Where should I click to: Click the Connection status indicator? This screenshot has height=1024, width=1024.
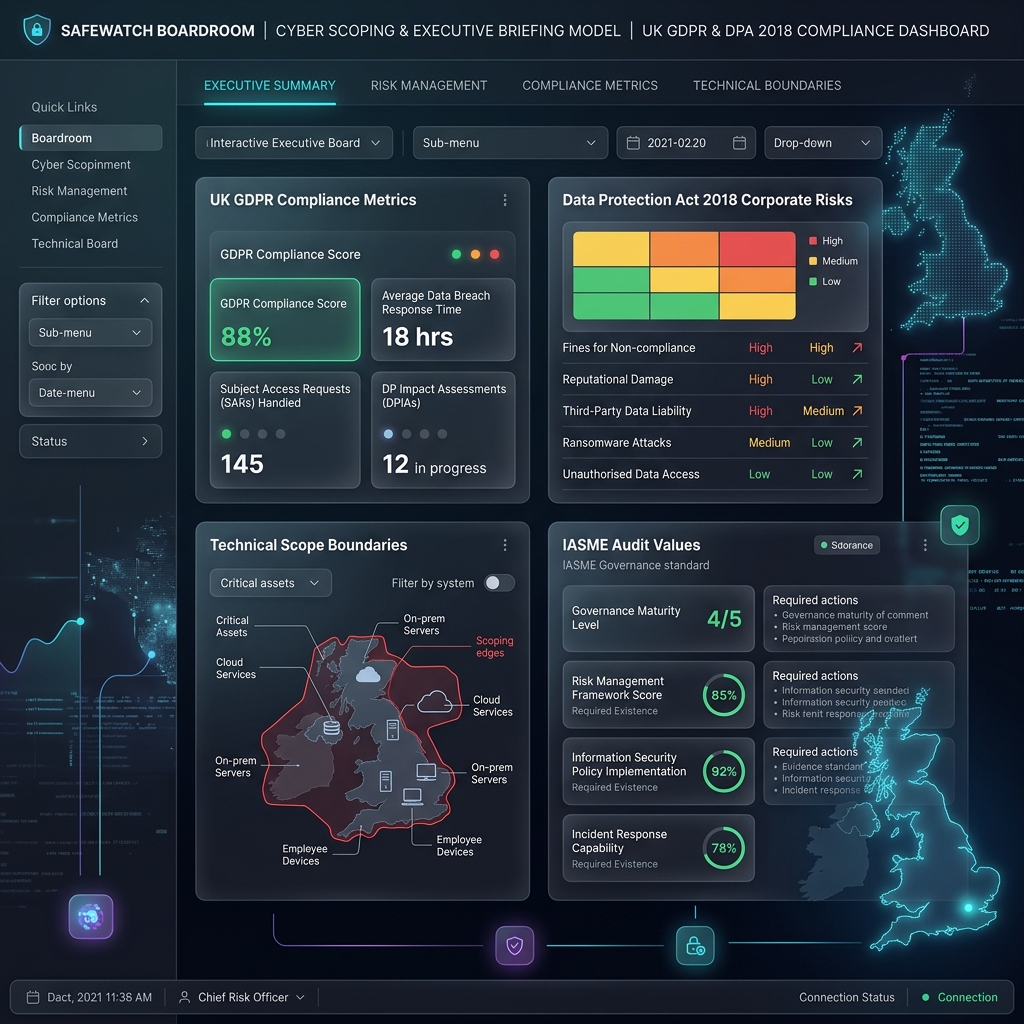click(959, 997)
